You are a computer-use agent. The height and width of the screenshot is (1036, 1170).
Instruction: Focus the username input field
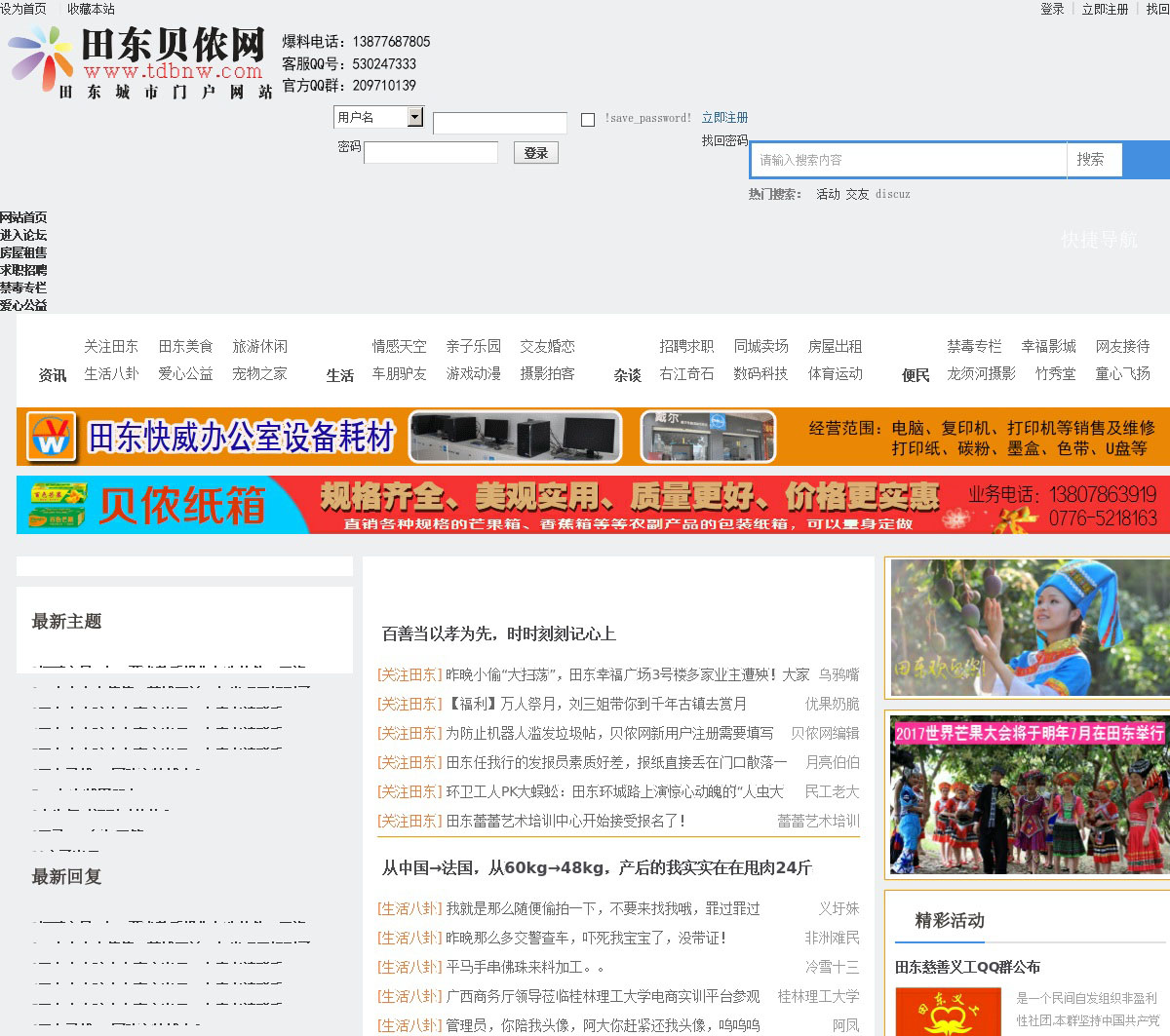[499, 123]
